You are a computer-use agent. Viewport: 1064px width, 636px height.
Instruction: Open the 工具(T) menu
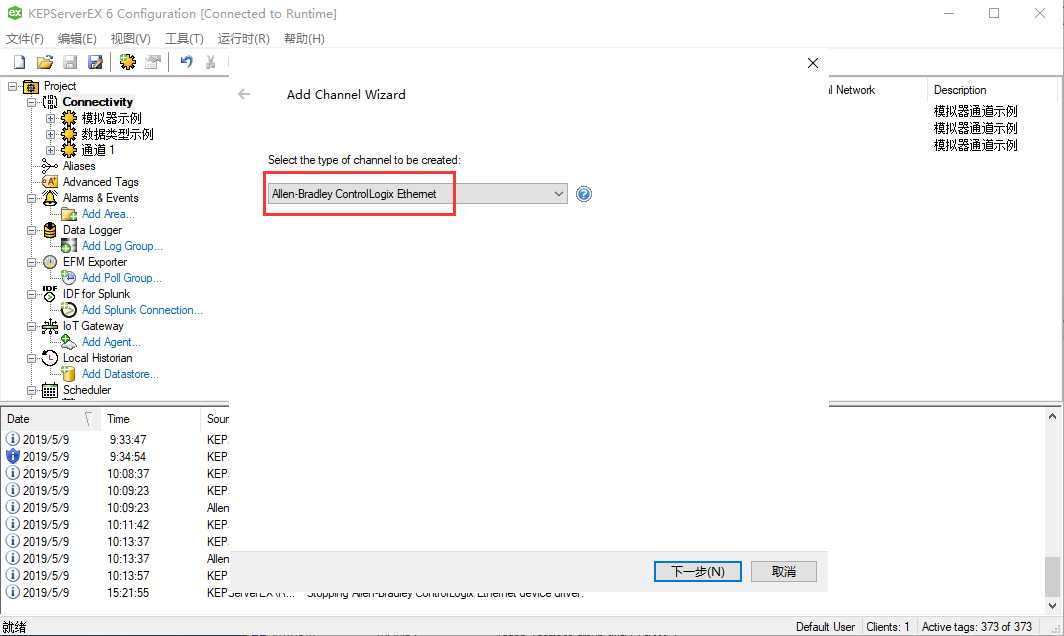click(x=184, y=39)
